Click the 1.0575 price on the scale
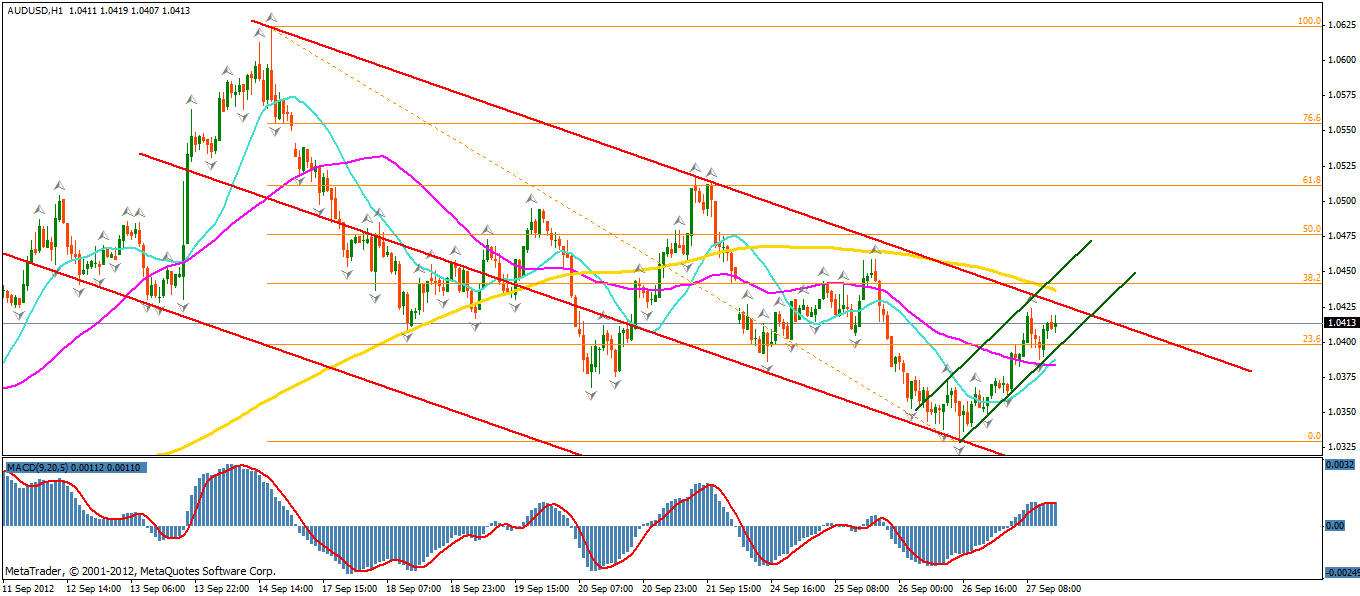 [x=1340, y=95]
